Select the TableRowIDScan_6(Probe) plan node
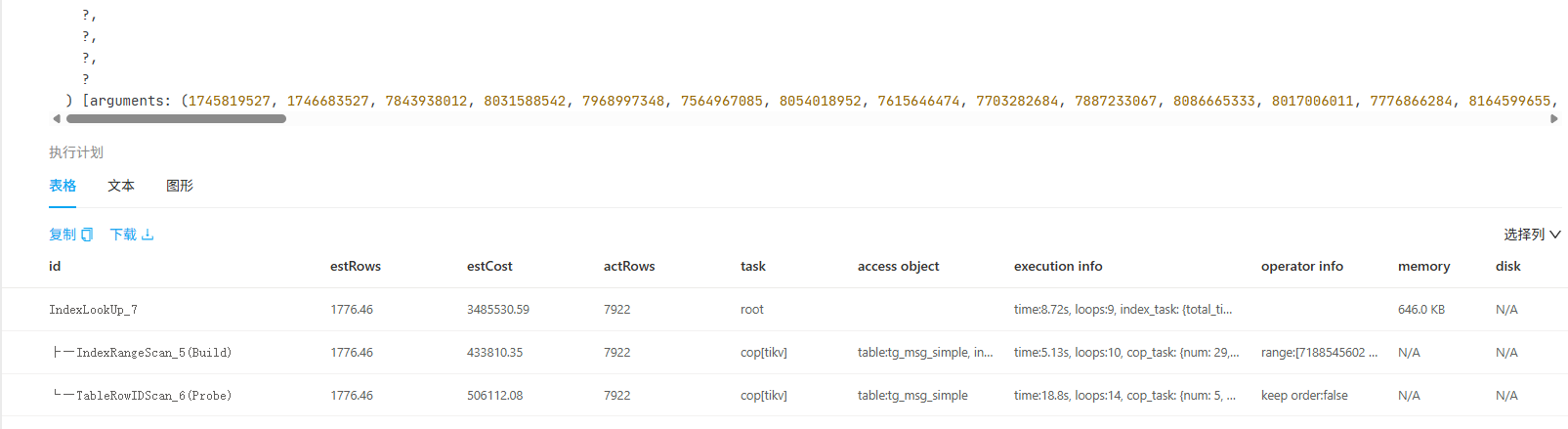The width and height of the screenshot is (1568, 429). click(x=153, y=396)
